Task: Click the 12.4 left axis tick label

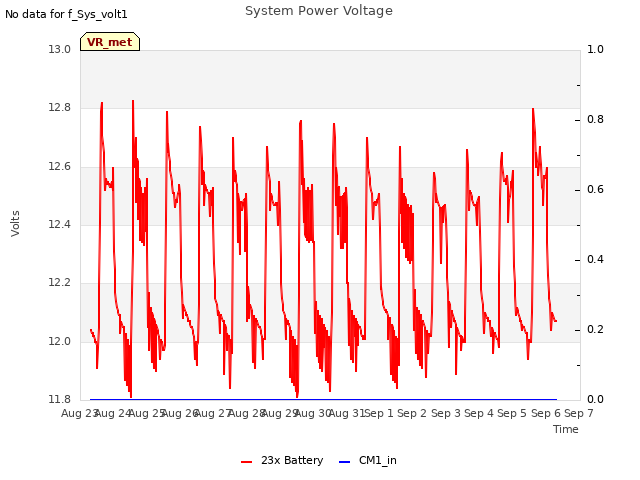Action: click(x=60, y=224)
